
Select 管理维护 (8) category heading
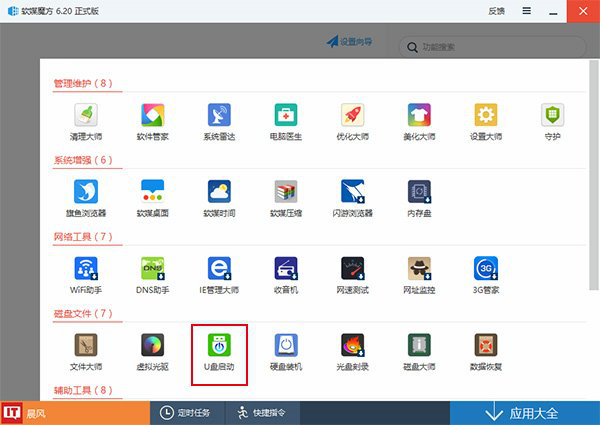pyautogui.click(x=83, y=83)
